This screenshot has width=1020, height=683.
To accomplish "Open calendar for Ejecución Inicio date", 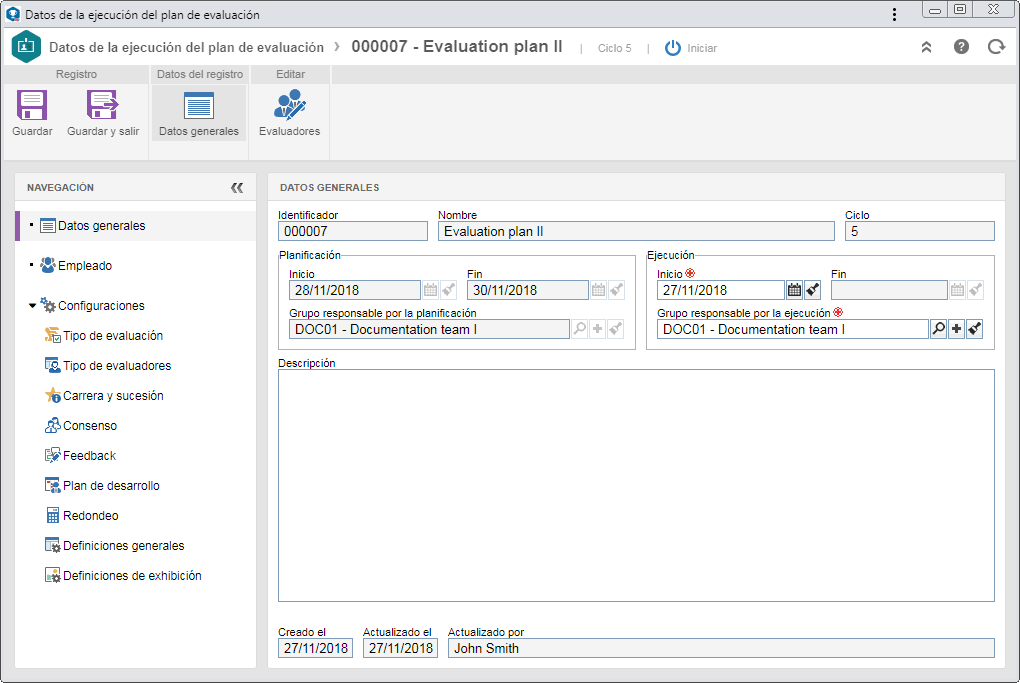I will (794, 290).
